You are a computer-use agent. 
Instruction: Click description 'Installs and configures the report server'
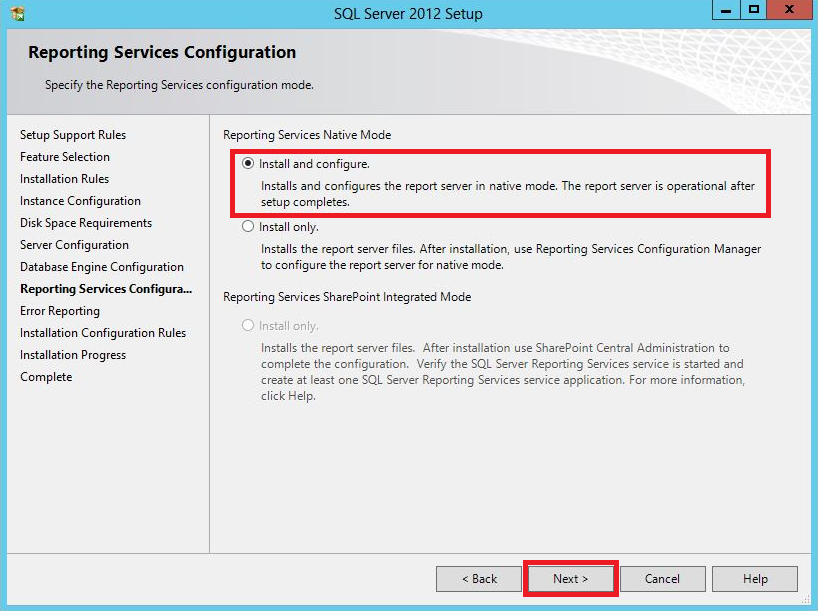click(508, 194)
